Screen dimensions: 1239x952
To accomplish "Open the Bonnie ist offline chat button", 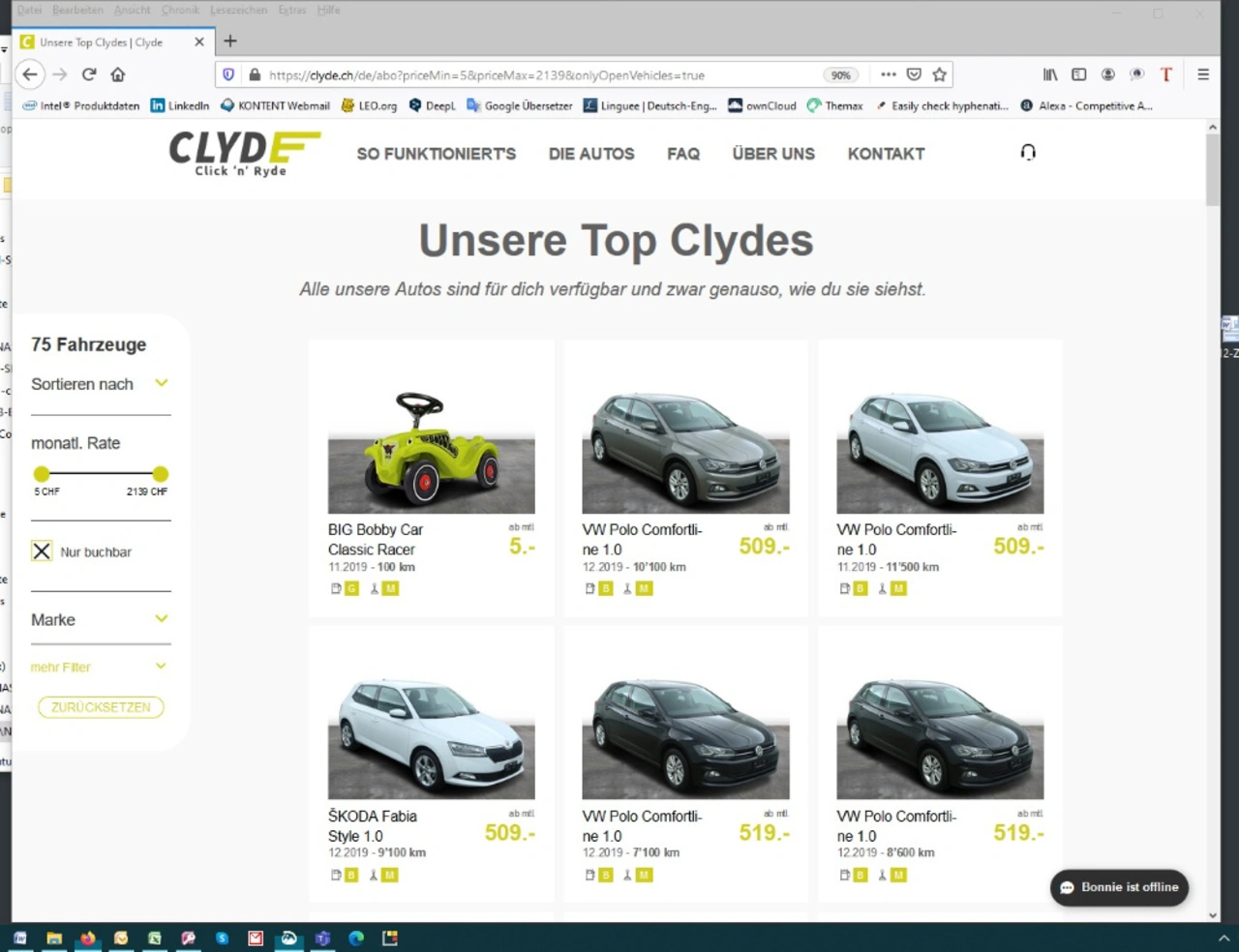I will [x=1119, y=887].
